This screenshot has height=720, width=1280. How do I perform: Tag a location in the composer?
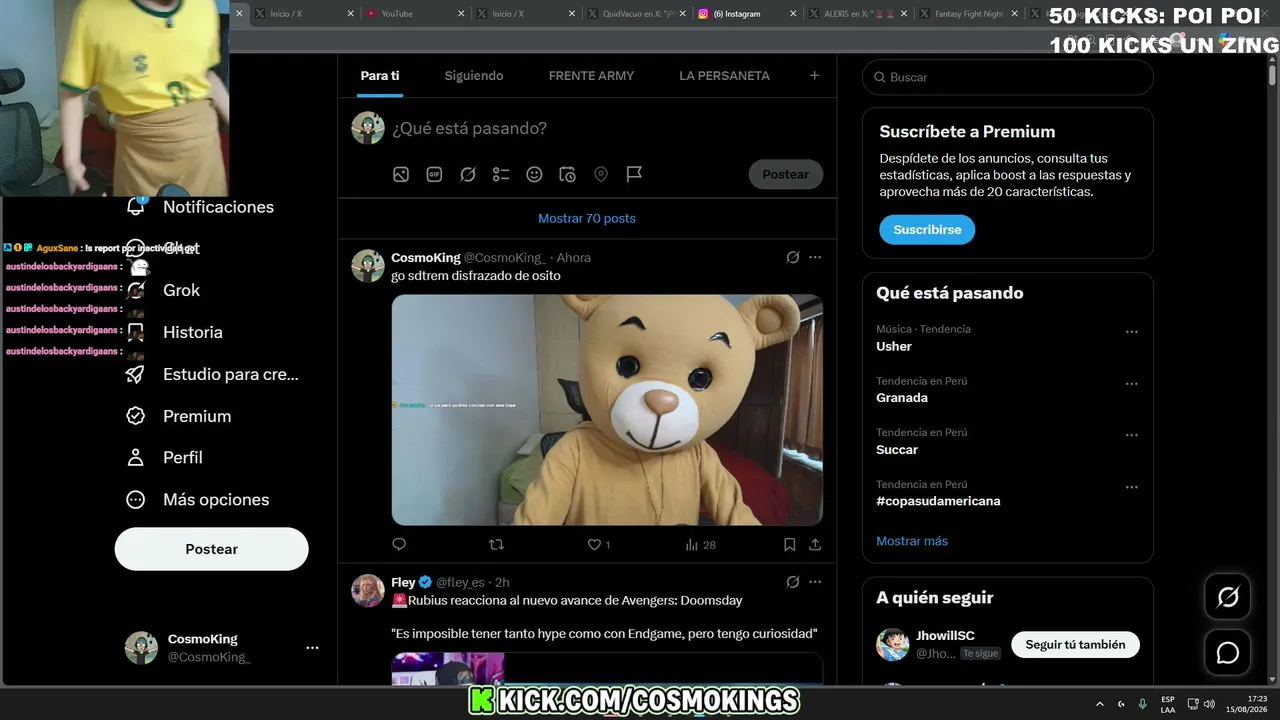coord(601,174)
